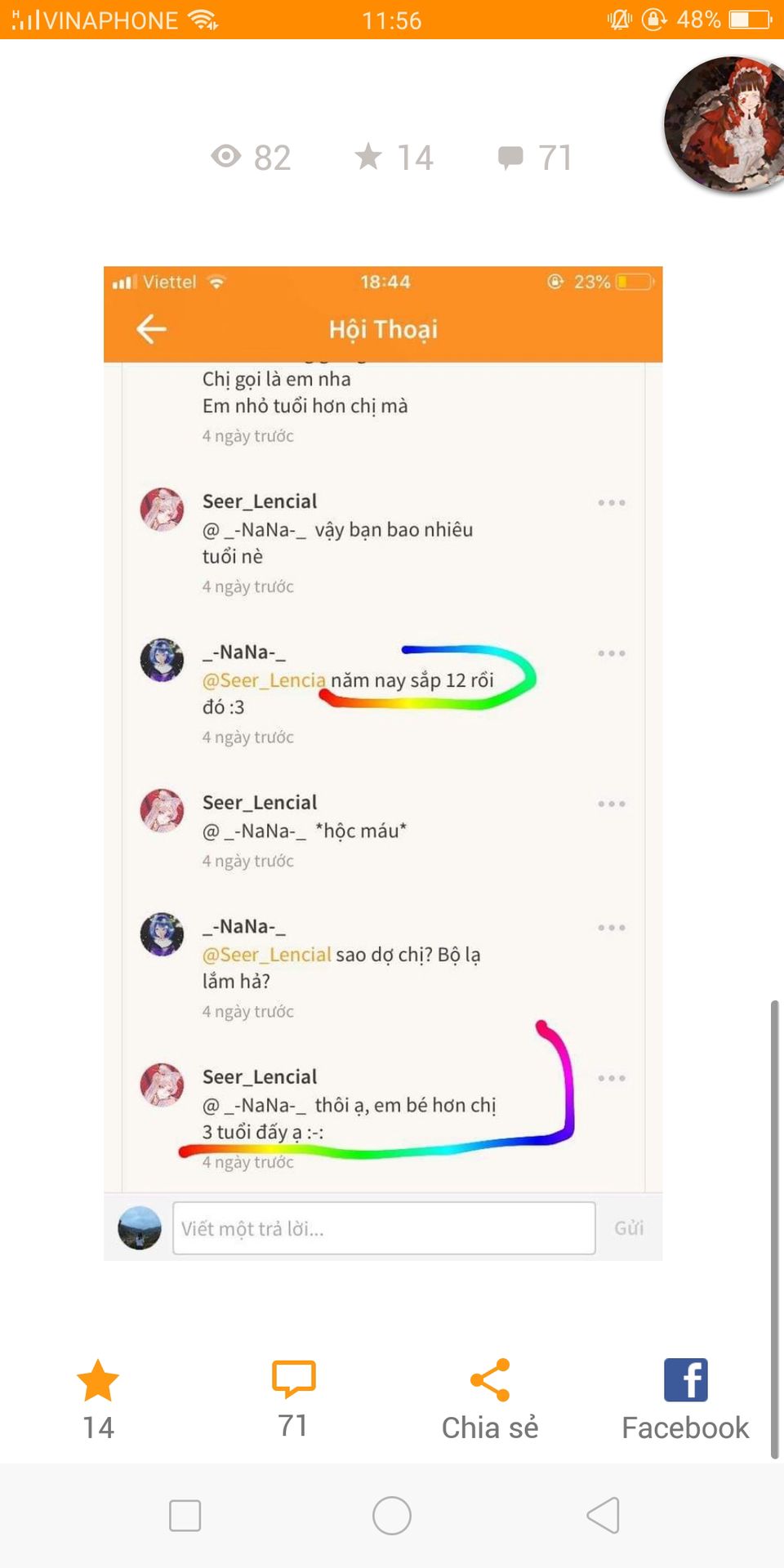The width and height of the screenshot is (784, 1568).
Task: Tap the Gửi send button
Action: [x=629, y=1227]
